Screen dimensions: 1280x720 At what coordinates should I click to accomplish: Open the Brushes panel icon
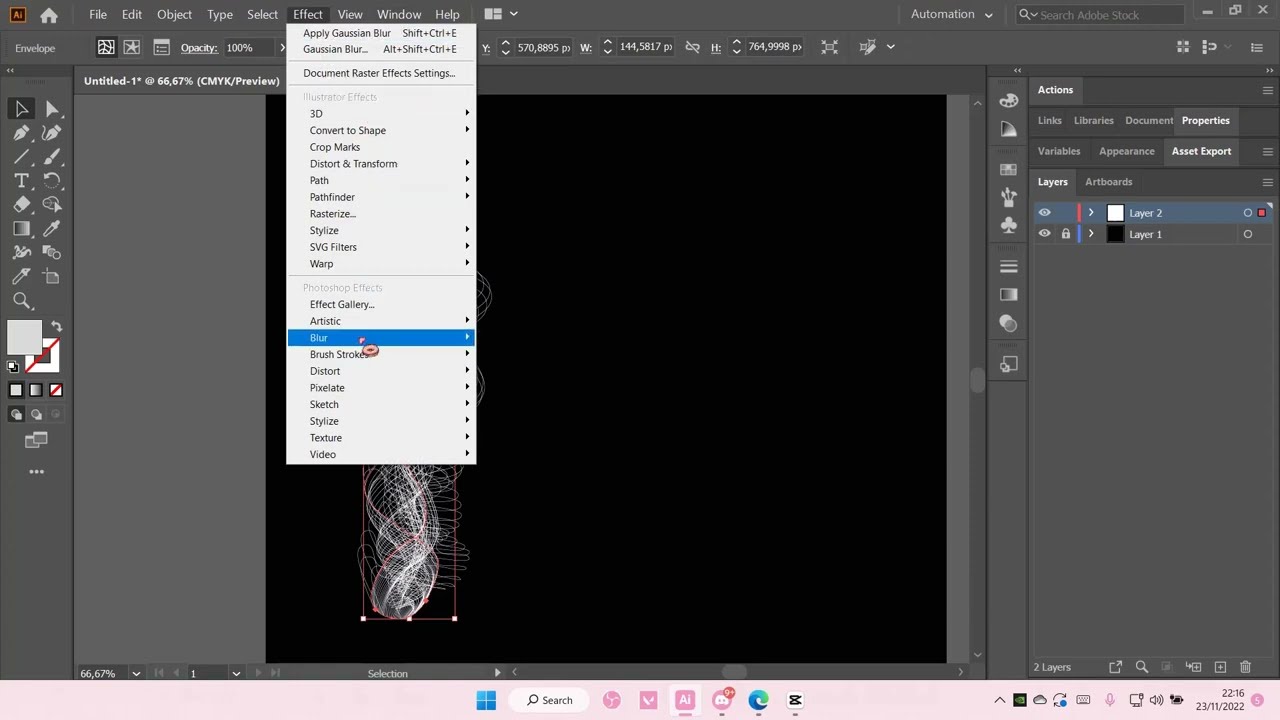(1008, 197)
